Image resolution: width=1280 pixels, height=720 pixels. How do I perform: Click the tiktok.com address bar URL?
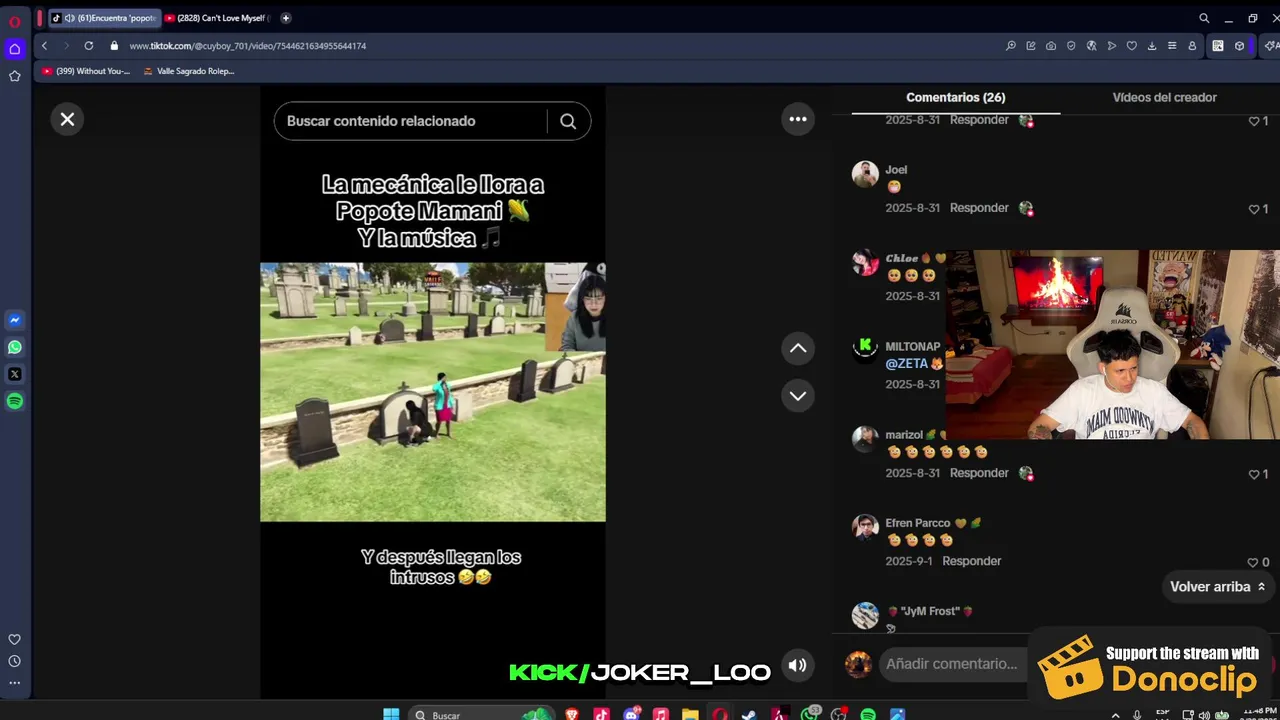pyautogui.click(x=247, y=46)
